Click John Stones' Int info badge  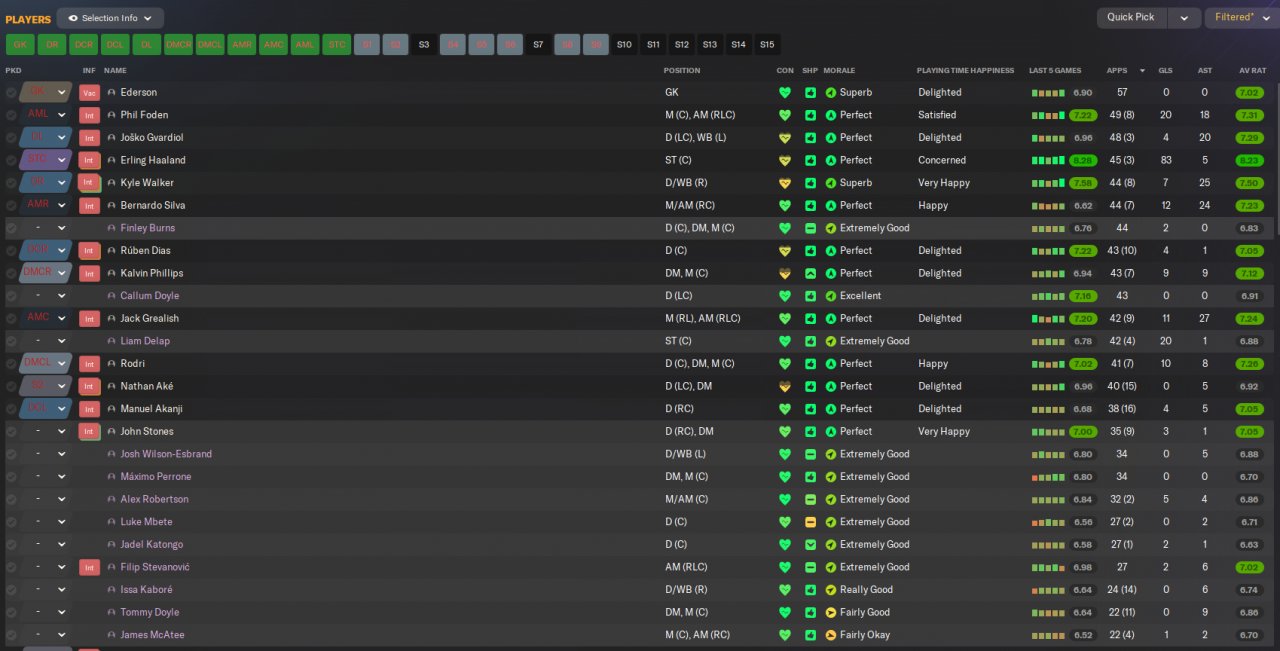[90, 431]
